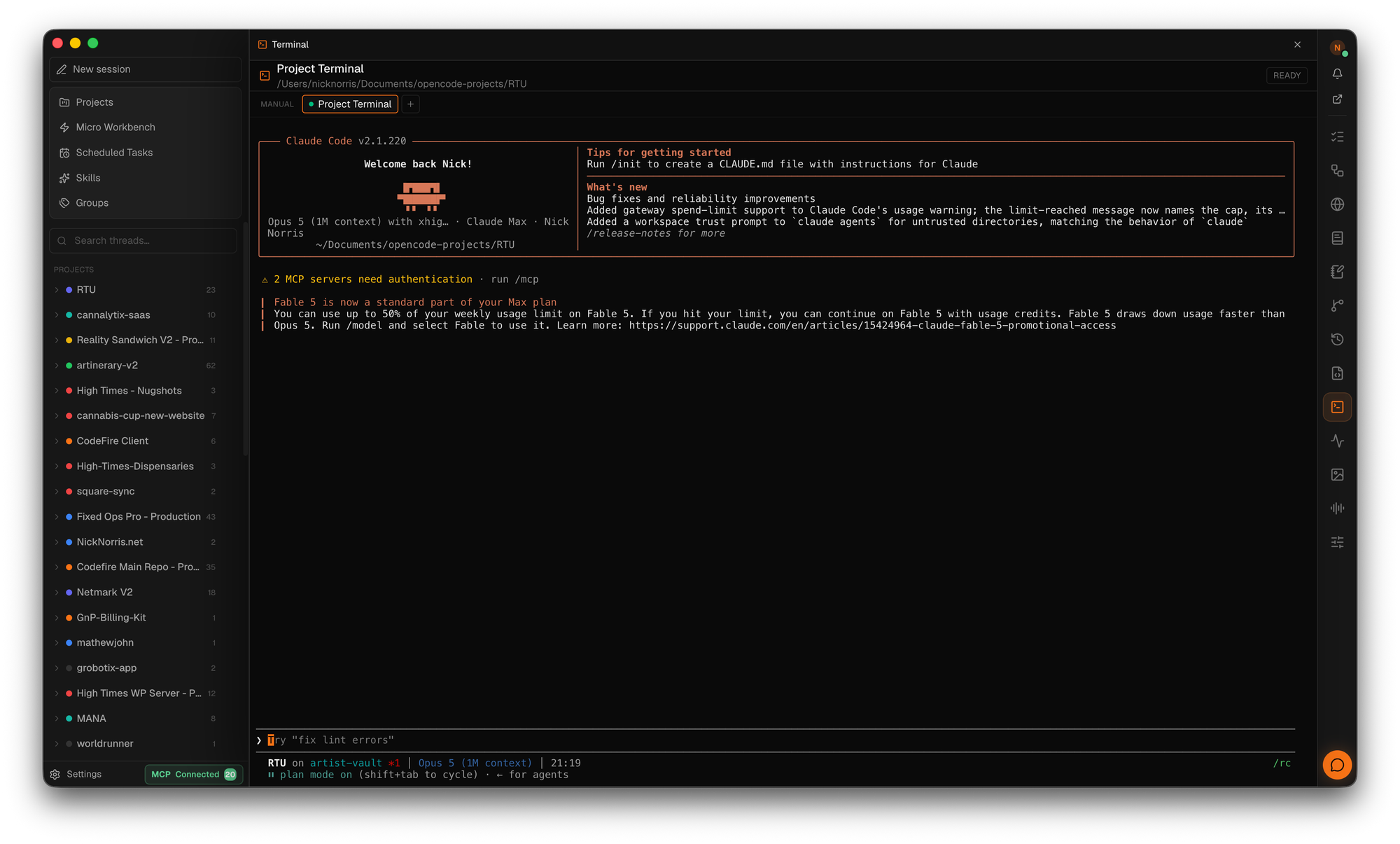Expand the Netmark V2 project
The width and height of the screenshot is (1400, 844).
pyautogui.click(x=57, y=592)
